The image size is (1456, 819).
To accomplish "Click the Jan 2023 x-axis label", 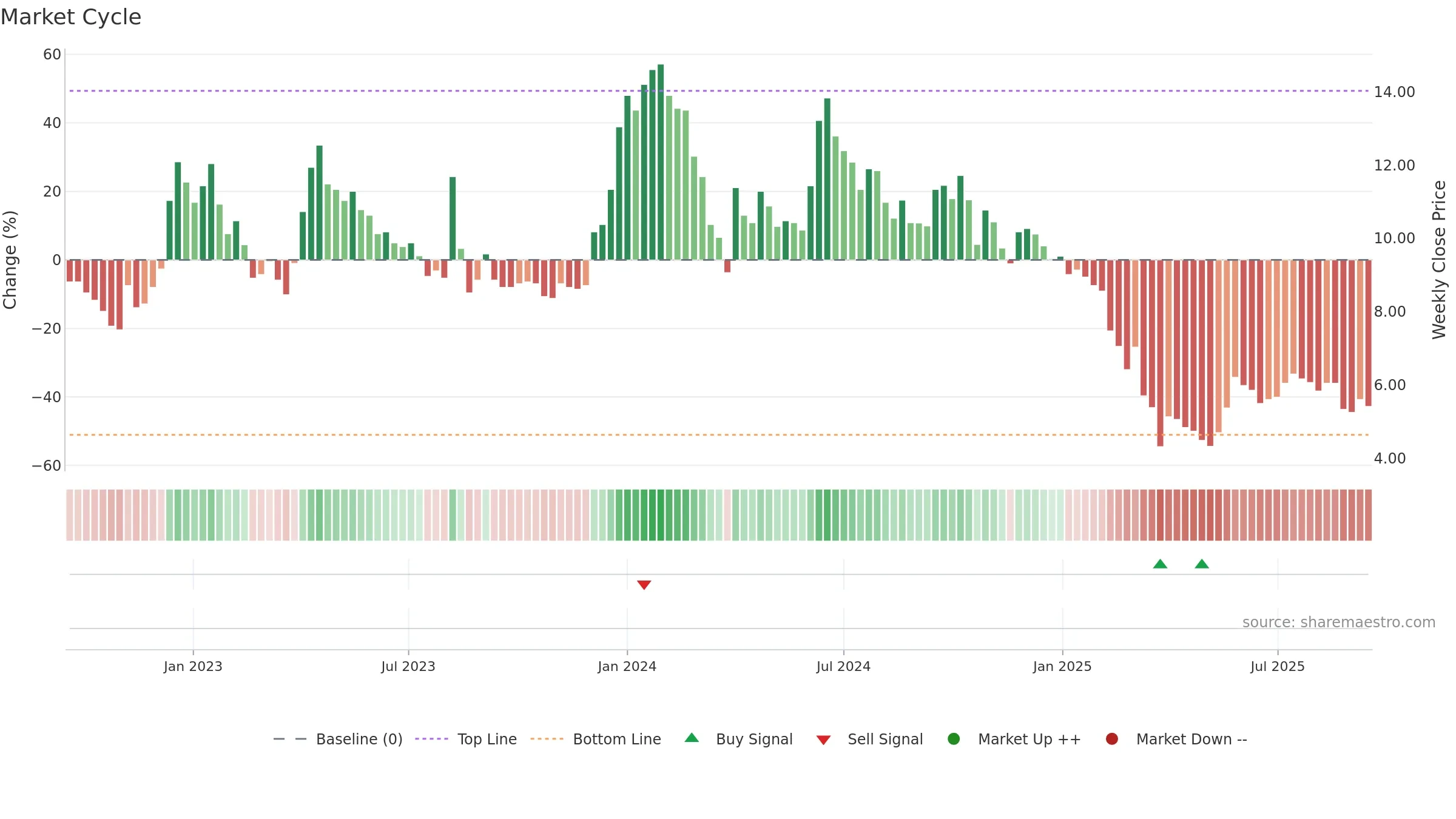I will pyautogui.click(x=193, y=667).
